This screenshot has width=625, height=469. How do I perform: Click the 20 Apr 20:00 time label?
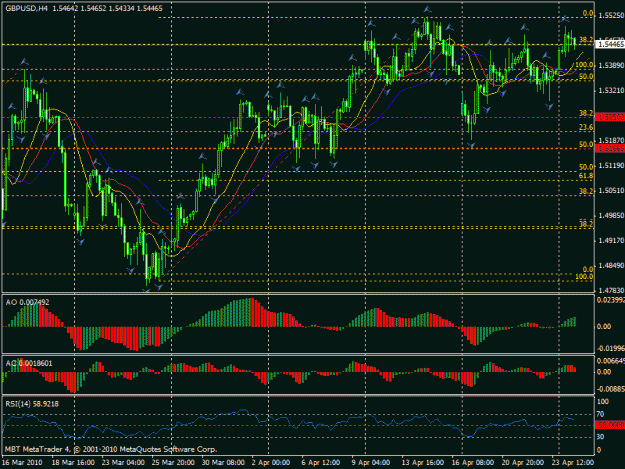[x=522, y=463]
